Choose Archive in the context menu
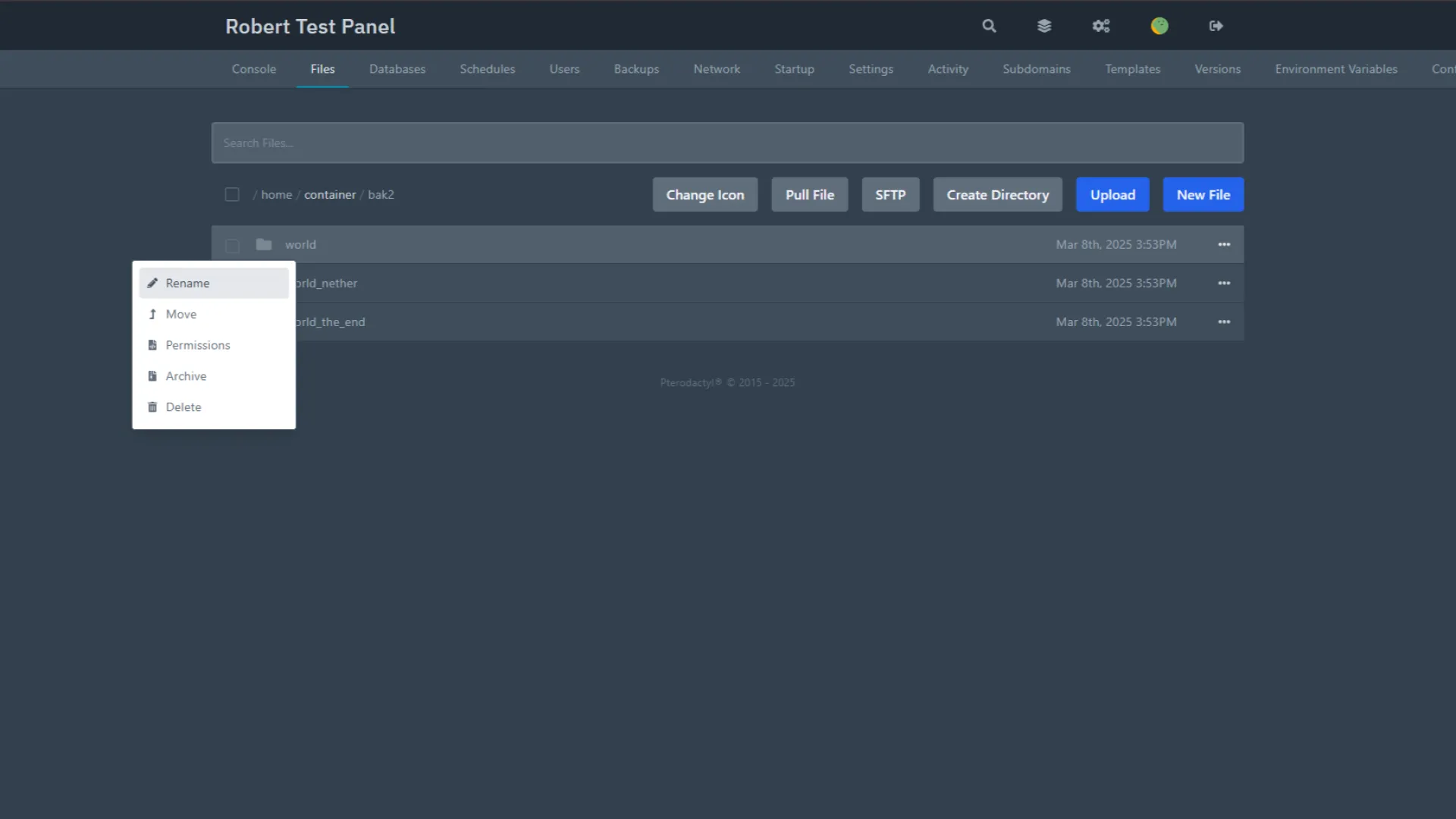The image size is (1456, 819). pyautogui.click(x=186, y=376)
